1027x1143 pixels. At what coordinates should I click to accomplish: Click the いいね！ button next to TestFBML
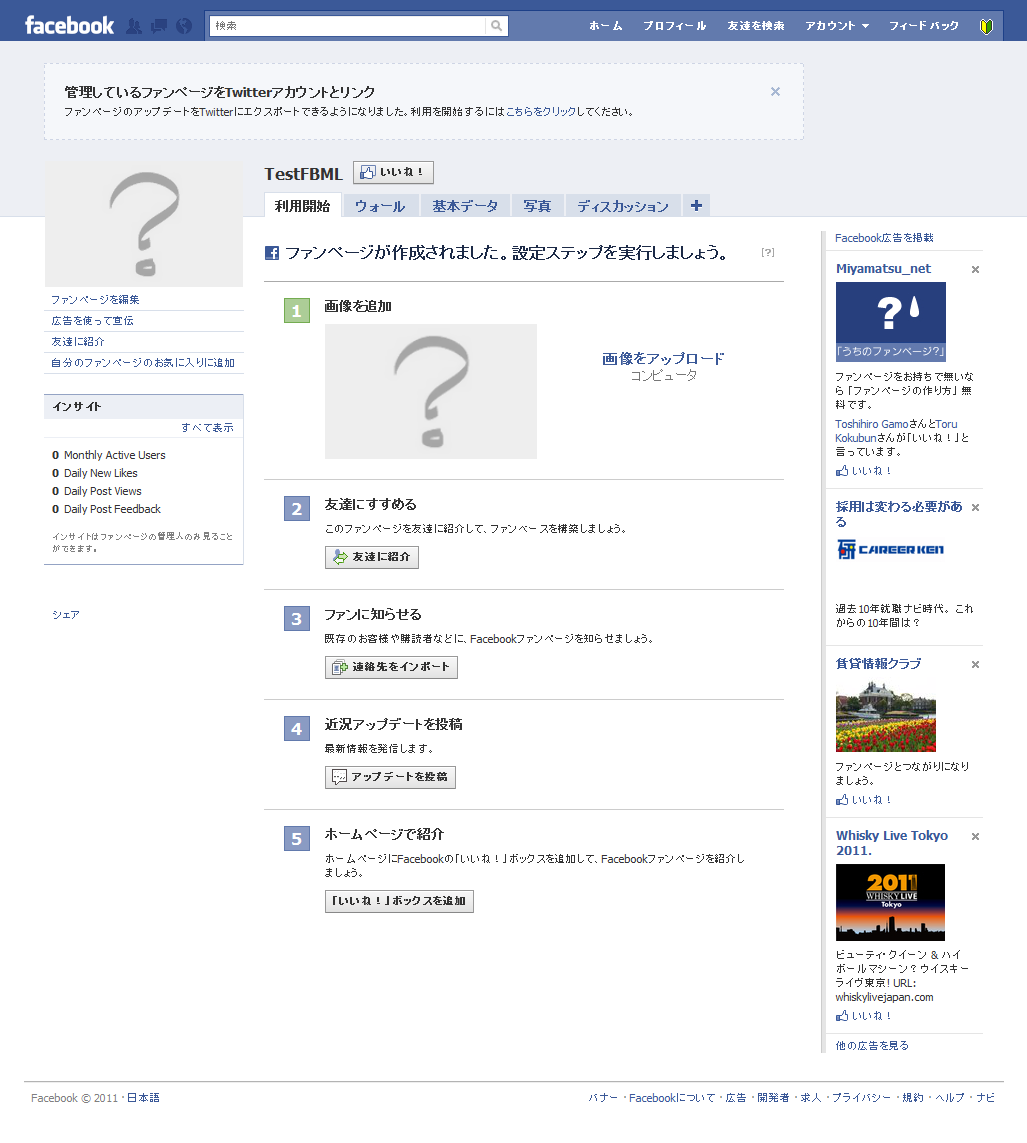pos(394,173)
